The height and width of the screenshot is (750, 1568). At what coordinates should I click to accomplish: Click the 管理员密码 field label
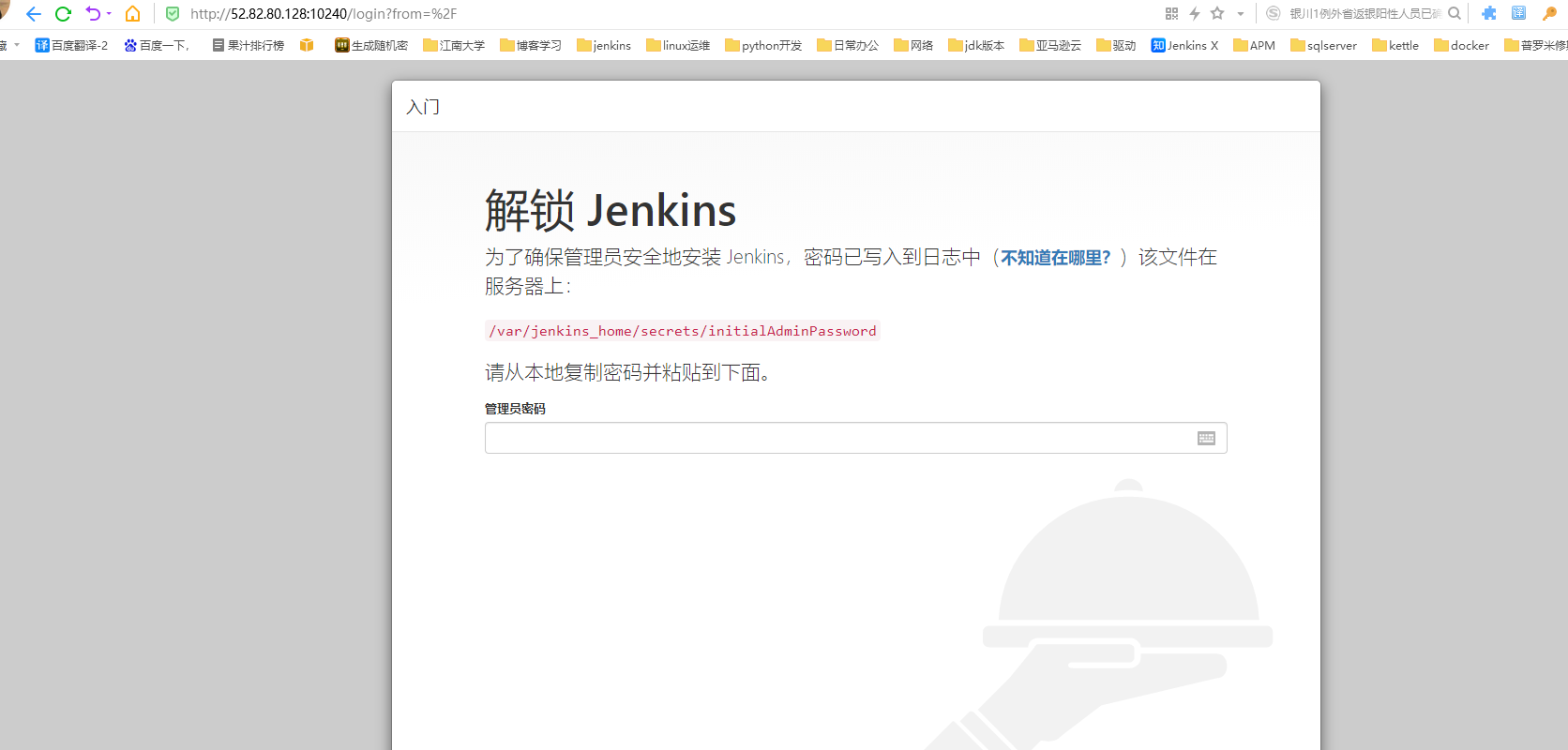tap(515, 409)
